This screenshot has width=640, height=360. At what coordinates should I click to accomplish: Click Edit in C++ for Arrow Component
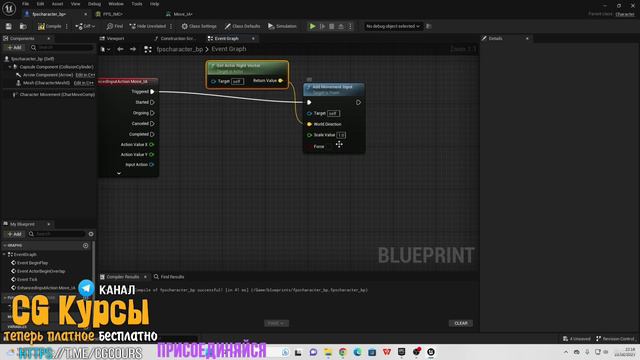[x=85, y=75]
